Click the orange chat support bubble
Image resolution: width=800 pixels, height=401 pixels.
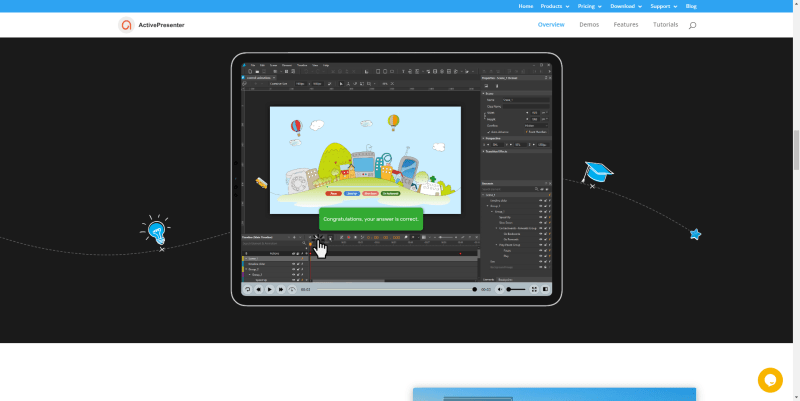(x=769, y=380)
